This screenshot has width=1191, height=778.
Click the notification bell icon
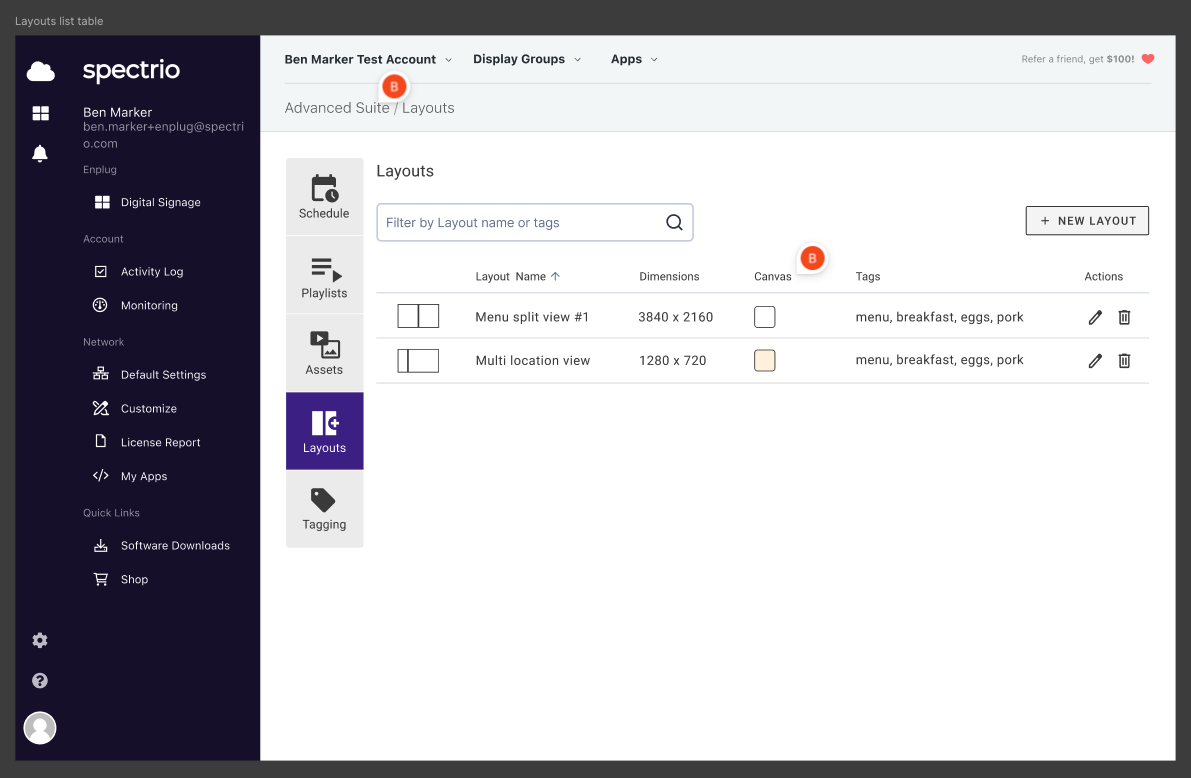40,154
